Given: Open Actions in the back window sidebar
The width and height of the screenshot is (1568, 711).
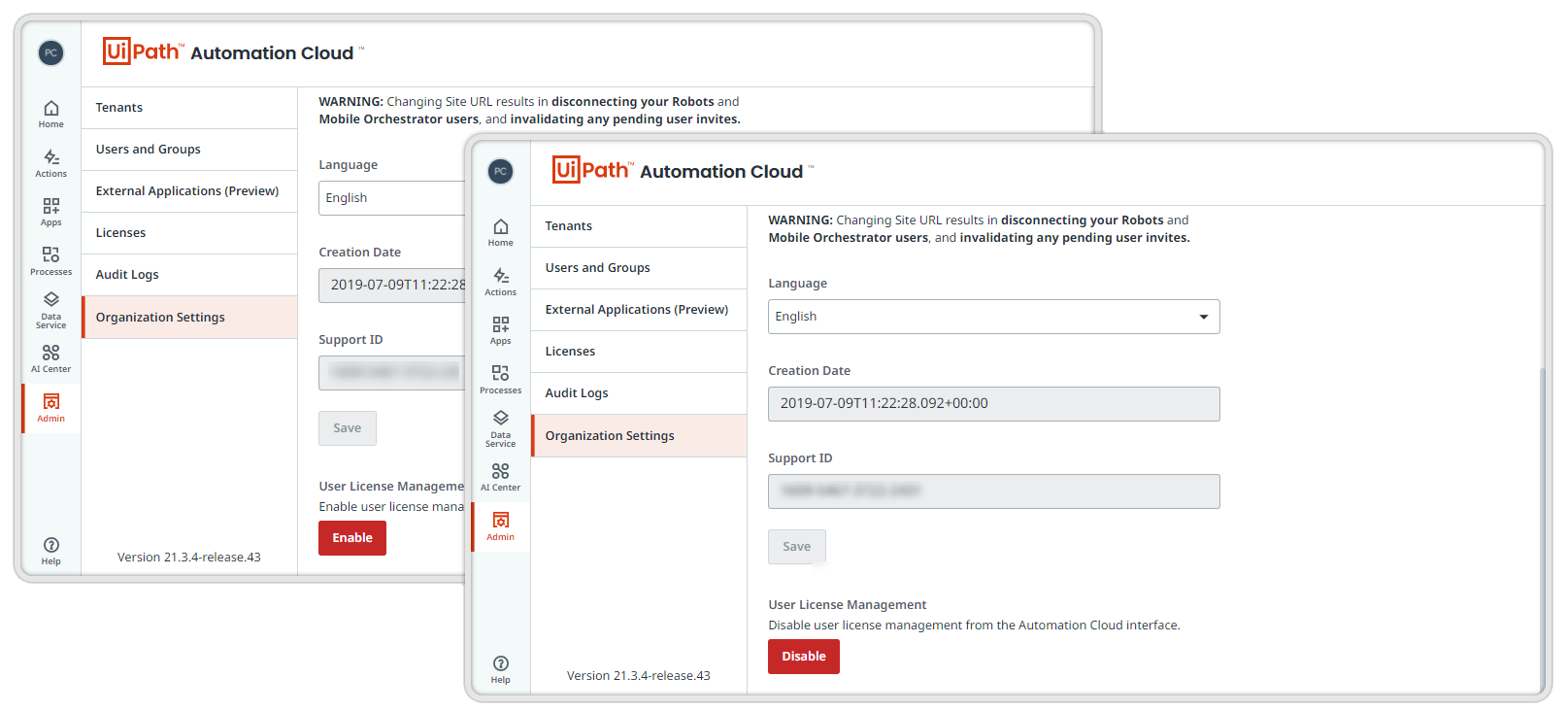Looking at the screenshot, I should point(51,163).
